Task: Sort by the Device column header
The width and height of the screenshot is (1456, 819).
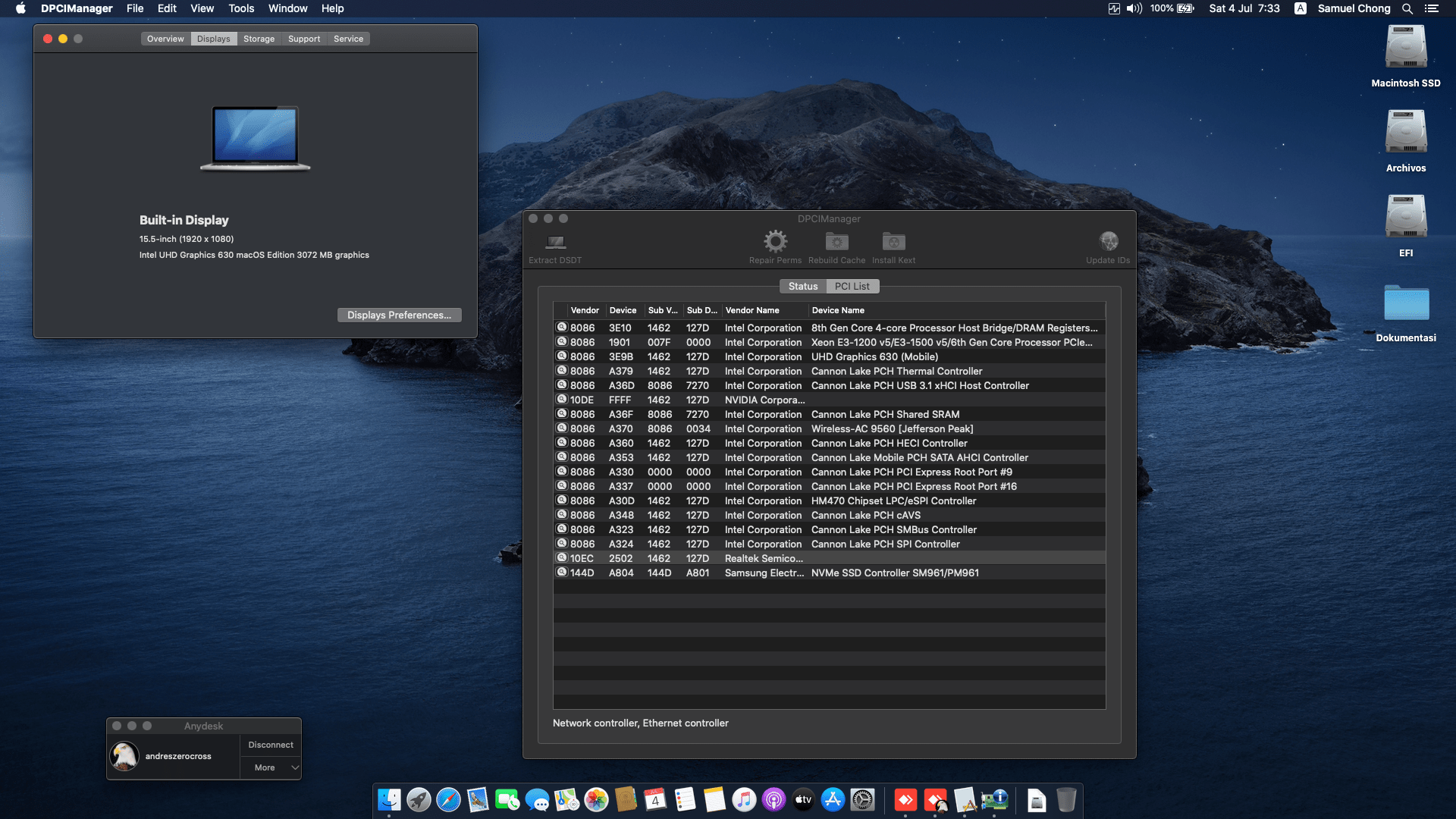Action: 623,310
